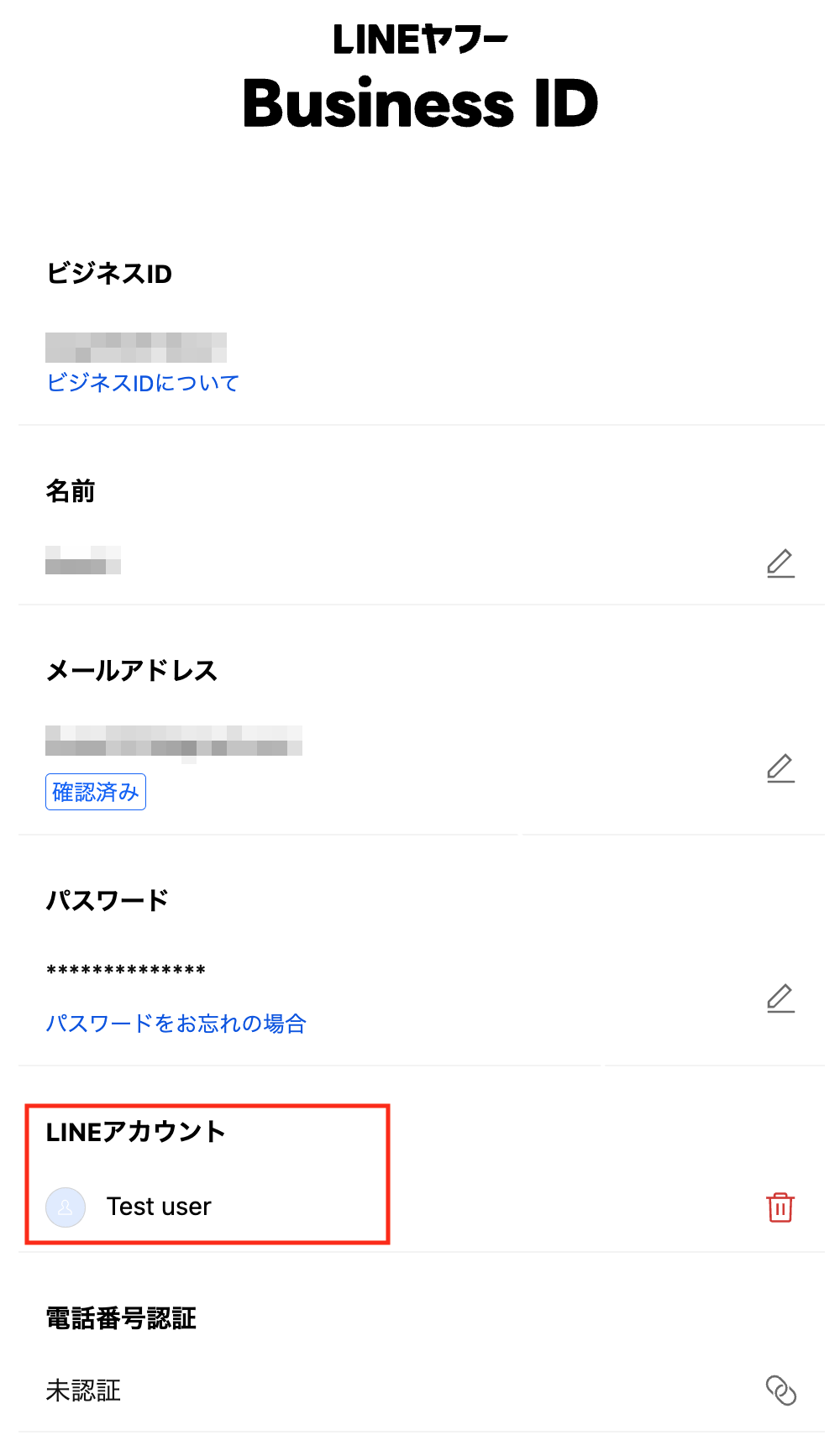
Task: Select the Test user account name
Action: [159, 1207]
